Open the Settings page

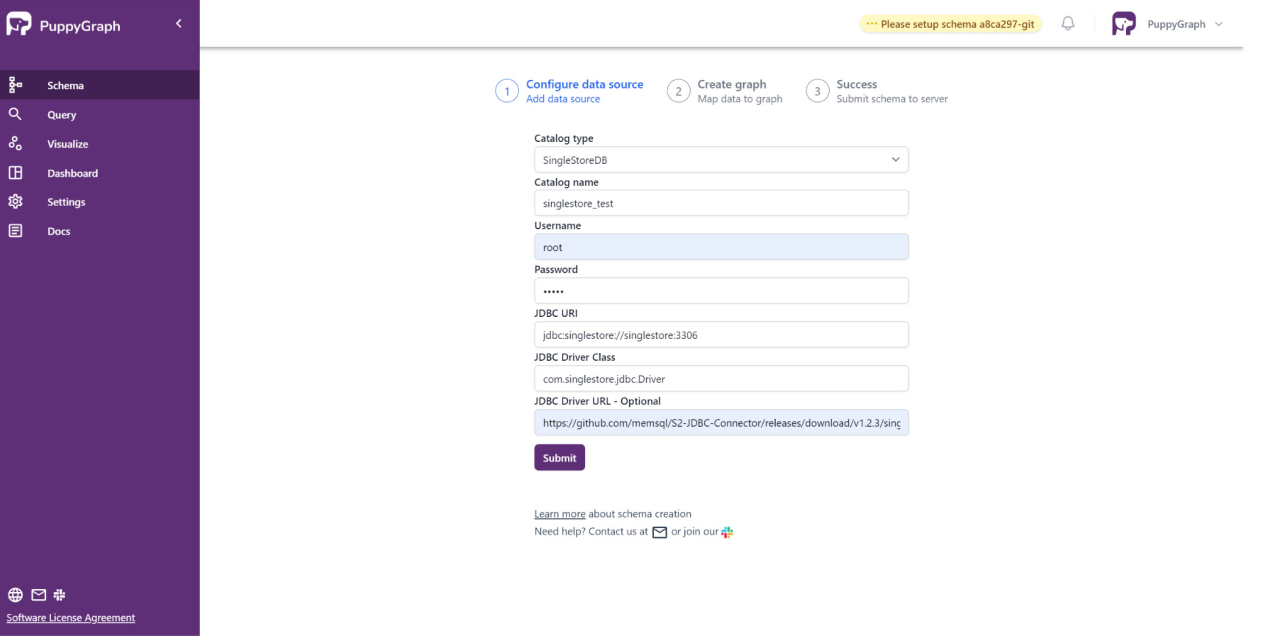pos(66,201)
